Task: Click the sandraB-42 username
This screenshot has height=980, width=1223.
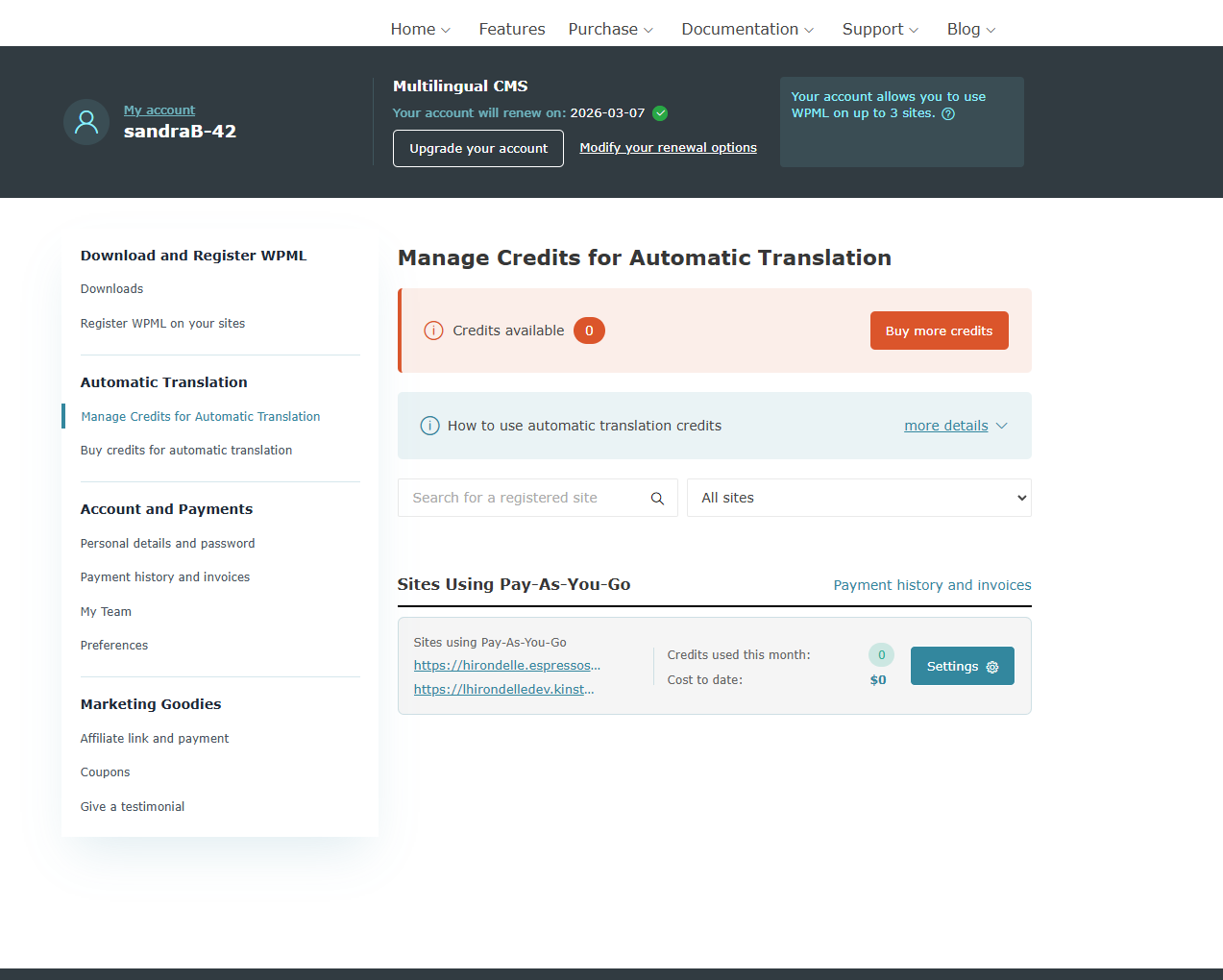Action: tap(180, 132)
